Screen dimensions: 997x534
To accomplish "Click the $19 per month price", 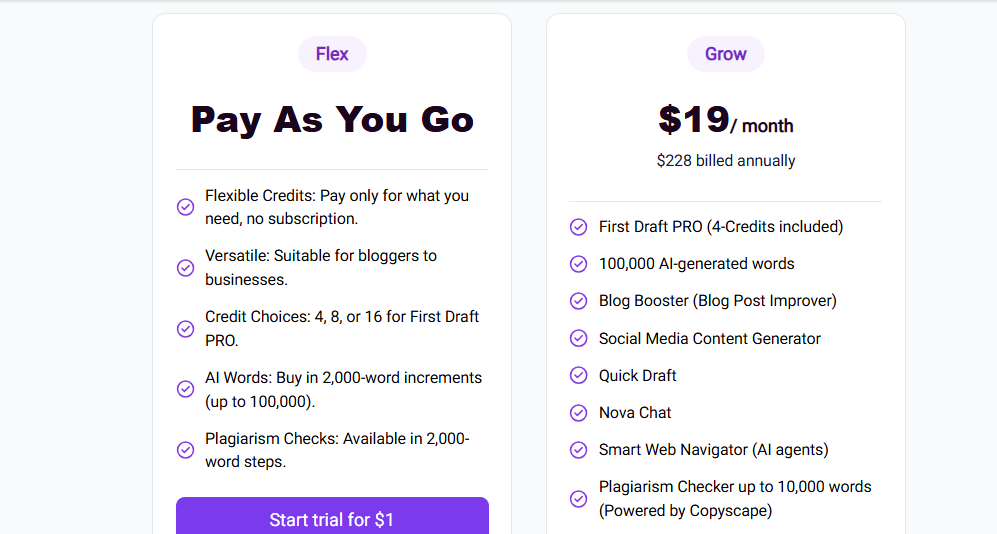I will [x=725, y=120].
